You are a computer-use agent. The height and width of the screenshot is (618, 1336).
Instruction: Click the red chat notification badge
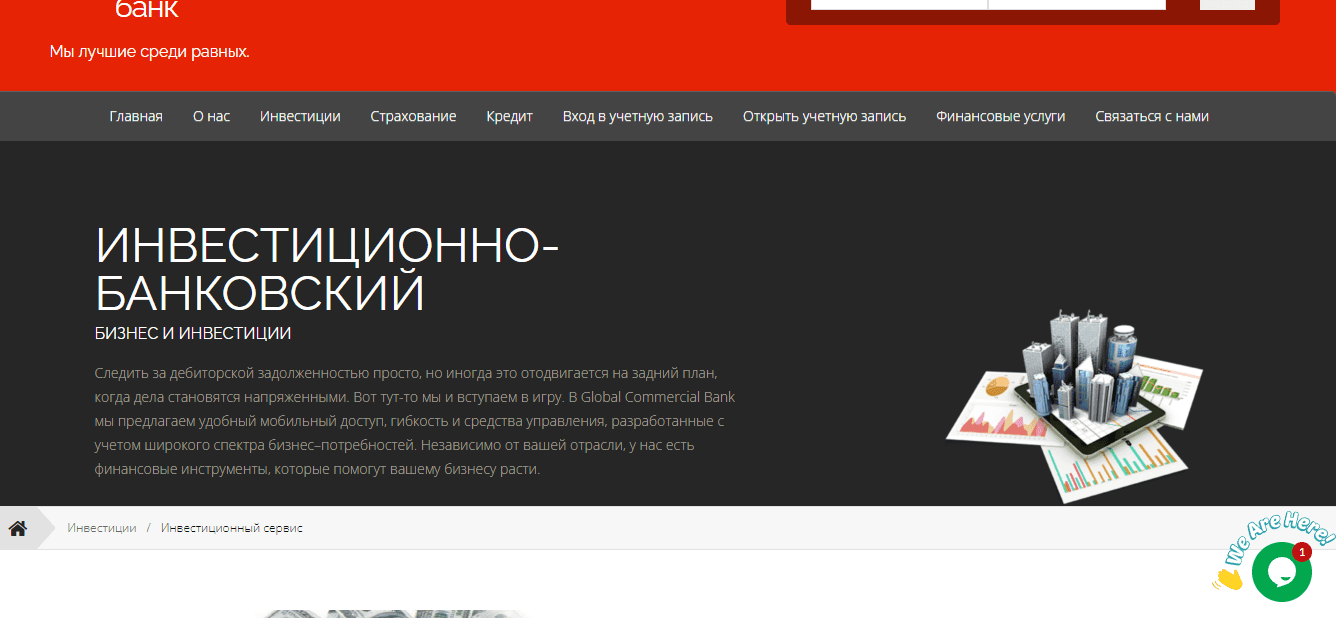point(1301,552)
